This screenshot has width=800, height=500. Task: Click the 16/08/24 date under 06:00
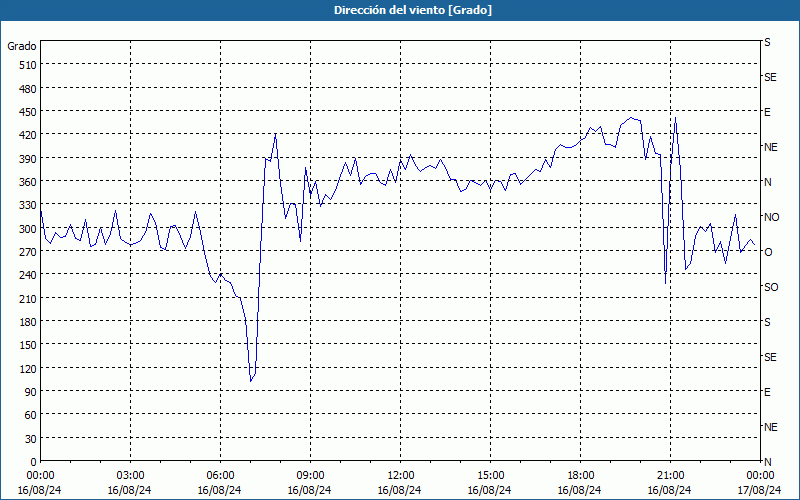pyautogui.click(x=219, y=490)
